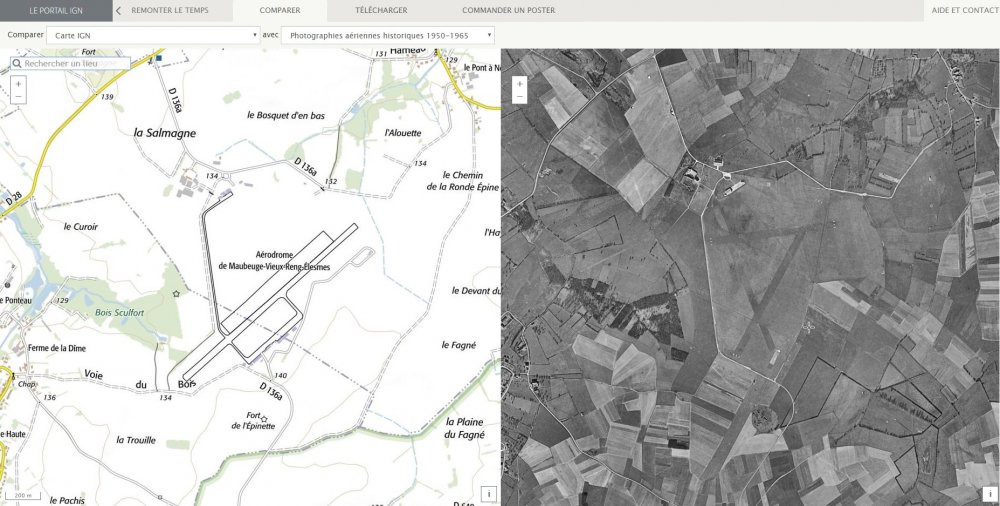Open the Photographies aériennes historiques dropdown
This screenshot has width=1000, height=506.
coord(388,35)
